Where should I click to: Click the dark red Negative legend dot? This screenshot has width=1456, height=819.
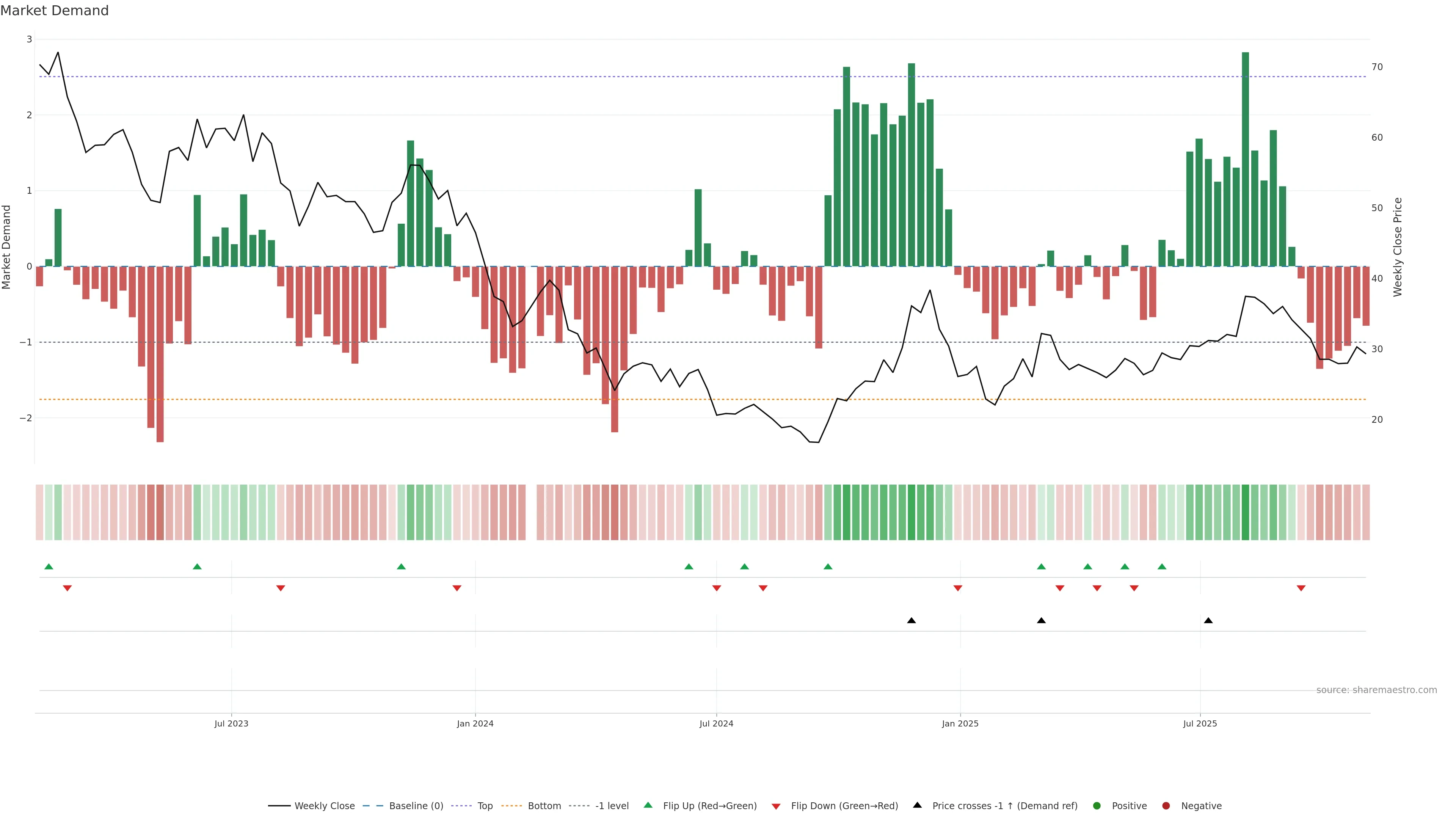pyautogui.click(x=1166, y=806)
